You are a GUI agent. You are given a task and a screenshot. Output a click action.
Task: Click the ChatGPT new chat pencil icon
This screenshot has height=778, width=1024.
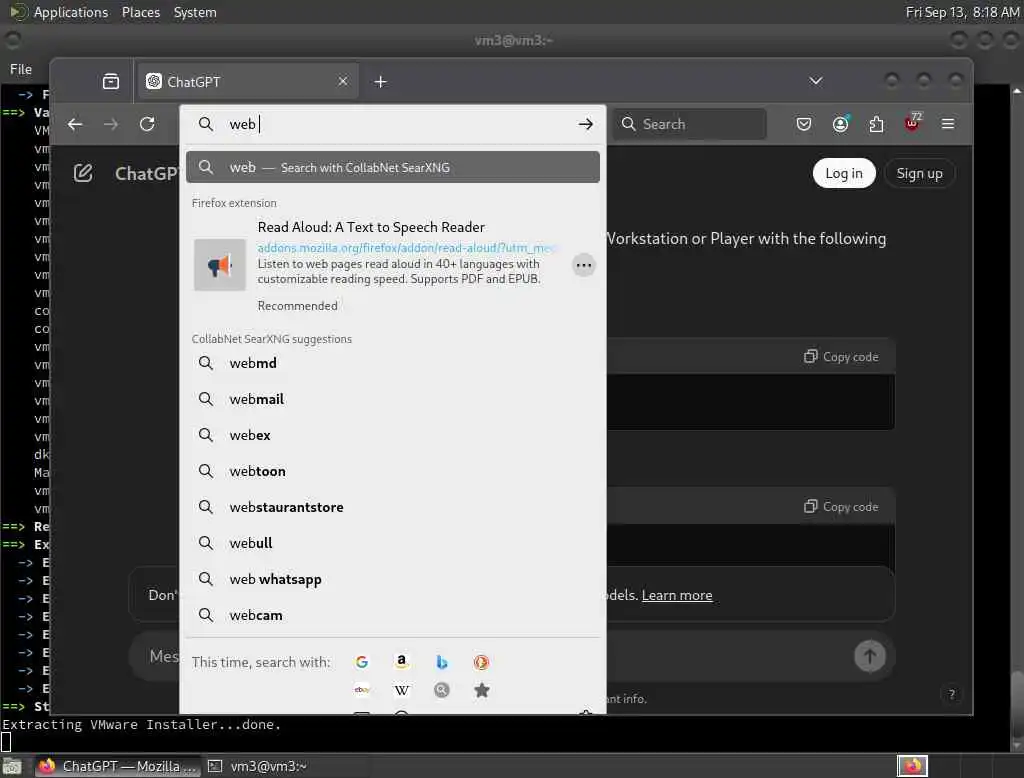pos(83,173)
